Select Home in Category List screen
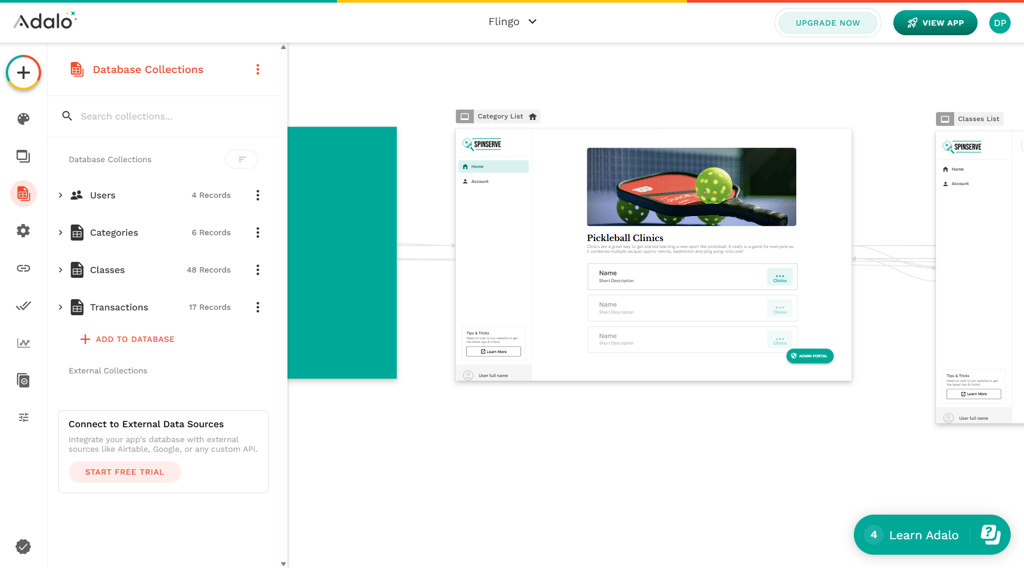 point(494,166)
